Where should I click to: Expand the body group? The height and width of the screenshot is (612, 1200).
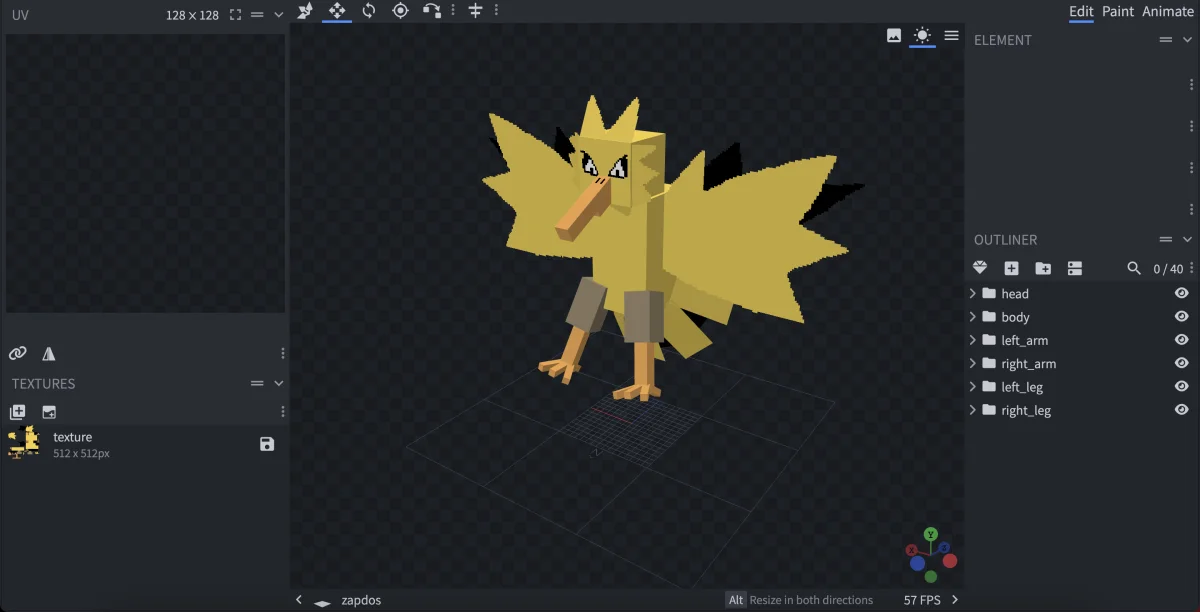point(973,316)
